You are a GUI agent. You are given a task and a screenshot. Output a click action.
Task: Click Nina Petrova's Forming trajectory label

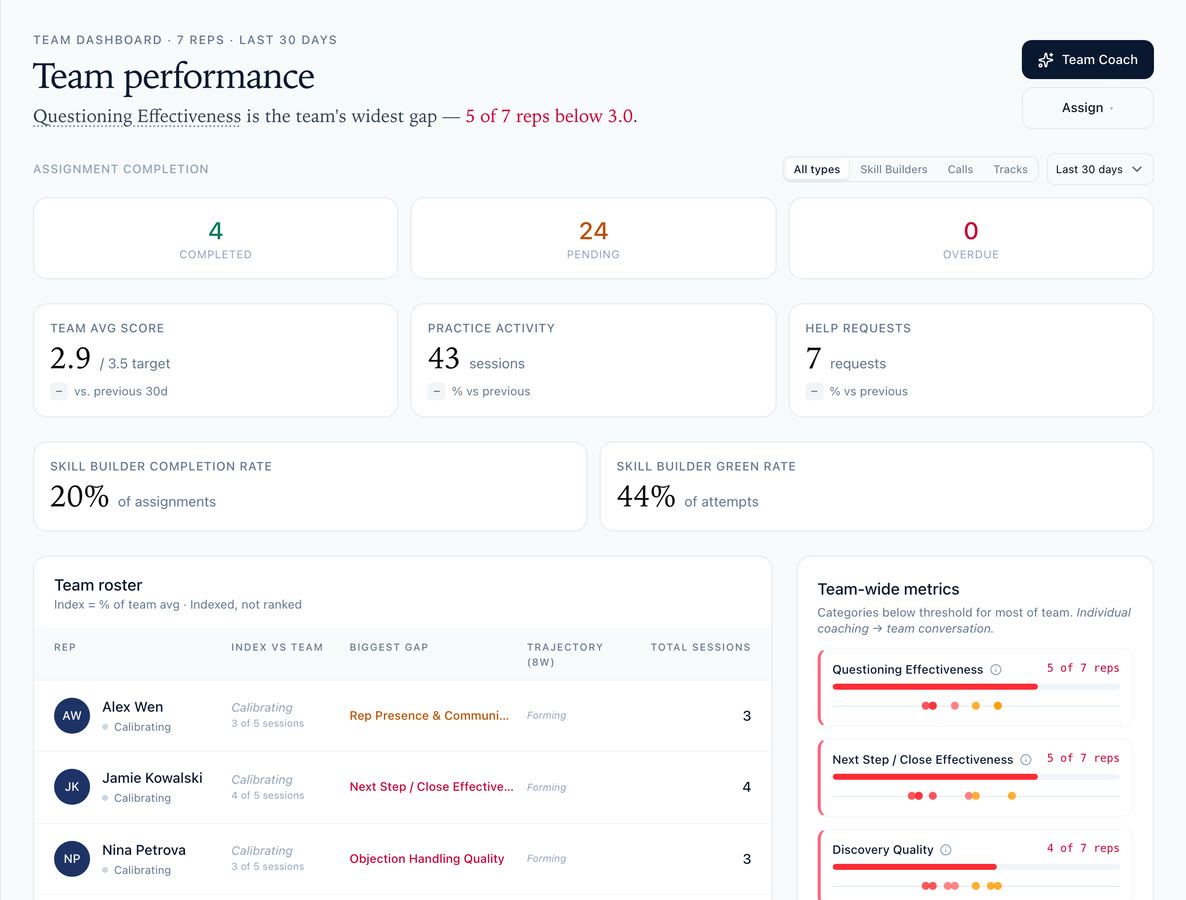coord(546,858)
